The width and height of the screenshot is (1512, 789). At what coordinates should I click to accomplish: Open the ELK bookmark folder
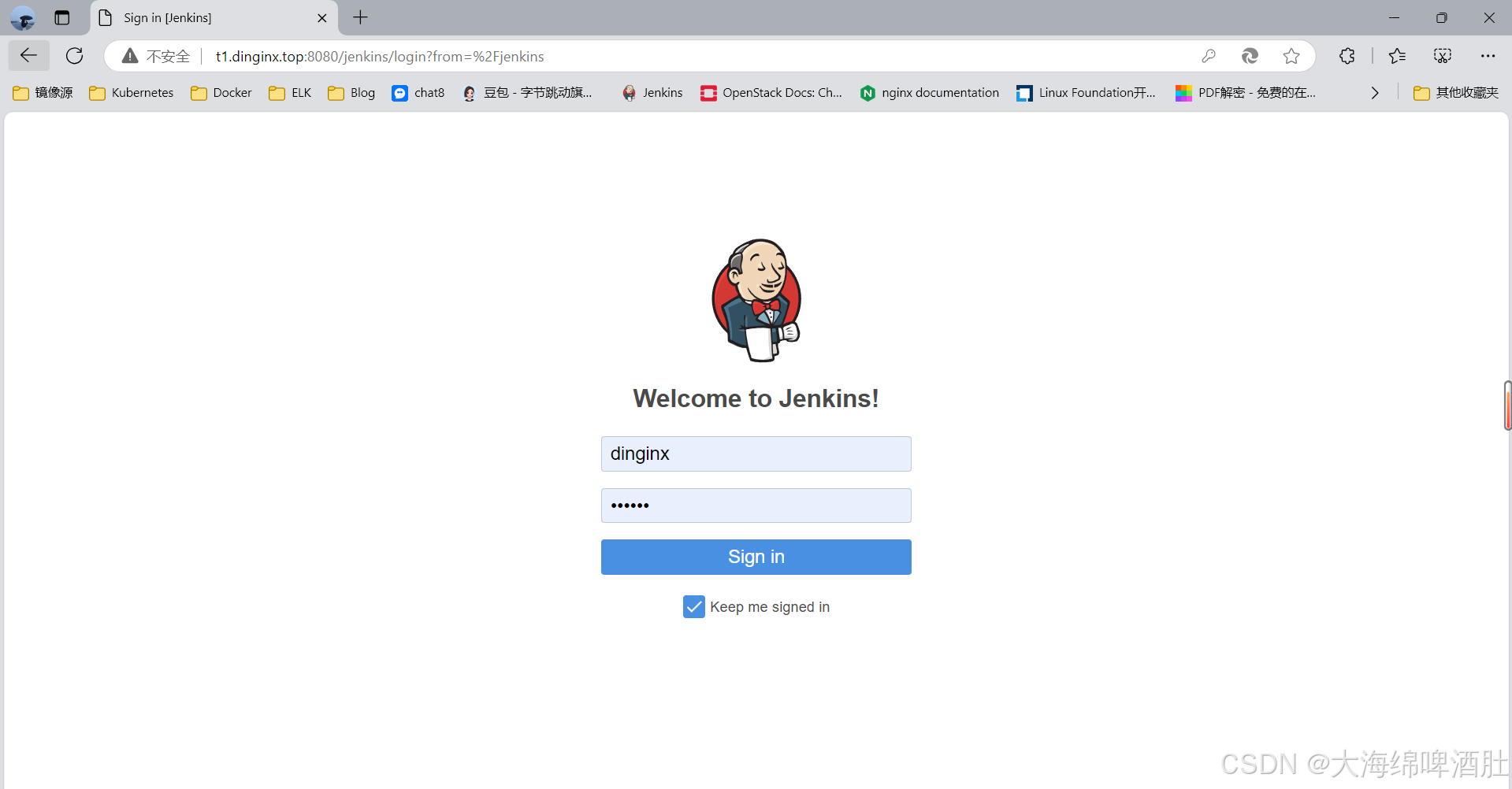click(290, 93)
